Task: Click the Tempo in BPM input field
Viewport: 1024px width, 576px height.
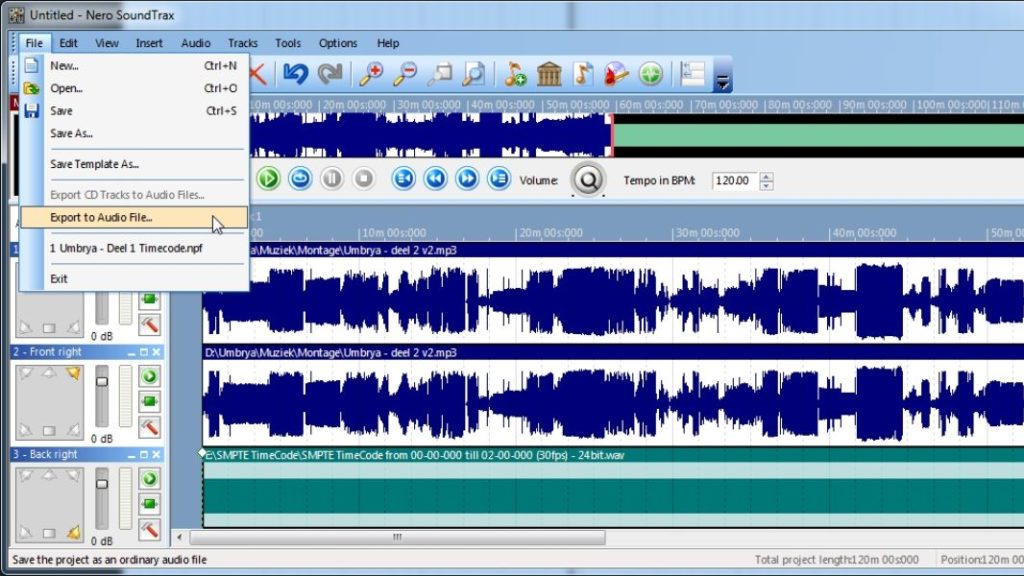Action: [734, 180]
